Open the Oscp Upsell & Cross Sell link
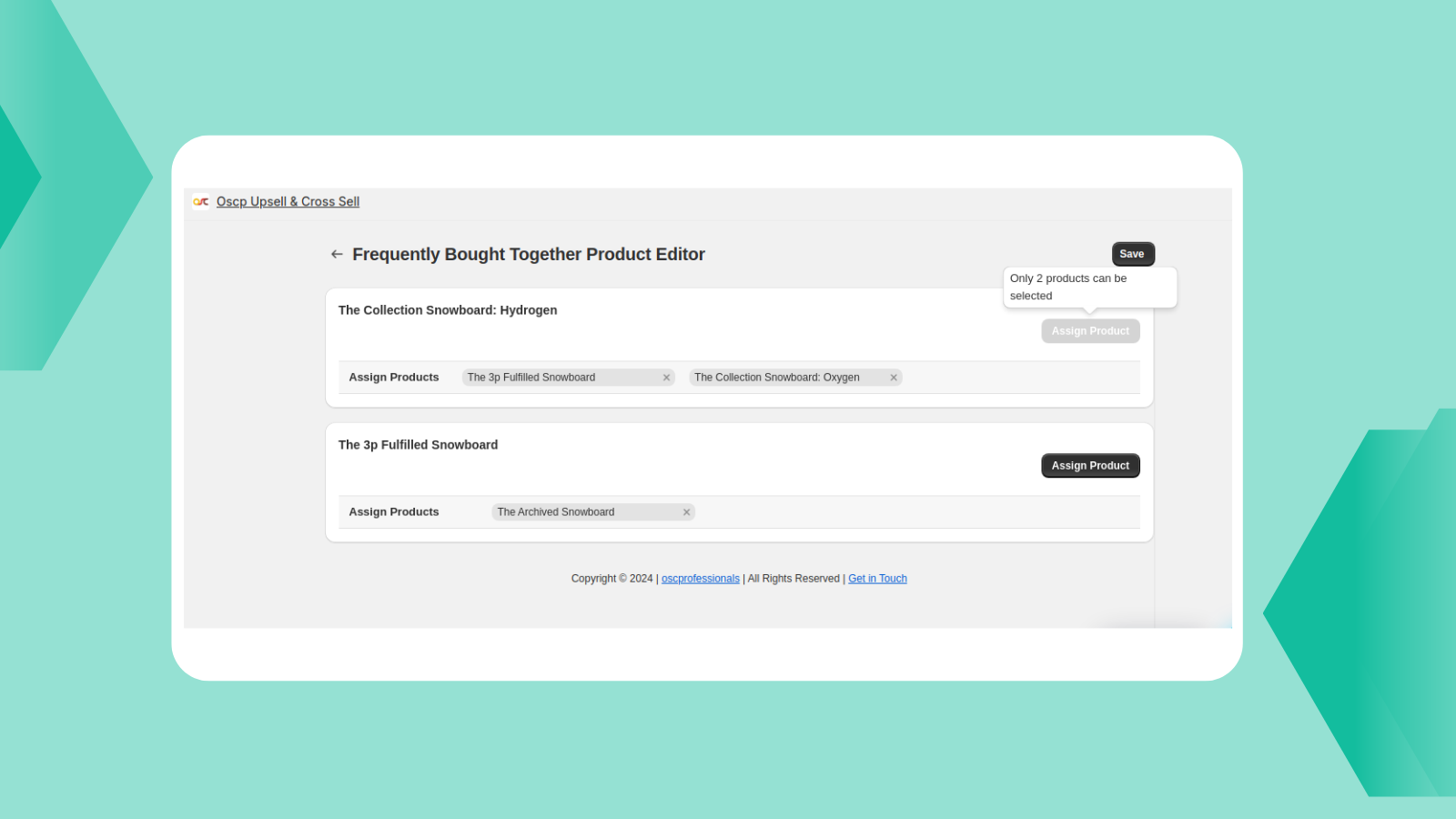This screenshot has height=819, width=1456. [x=288, y=202]
